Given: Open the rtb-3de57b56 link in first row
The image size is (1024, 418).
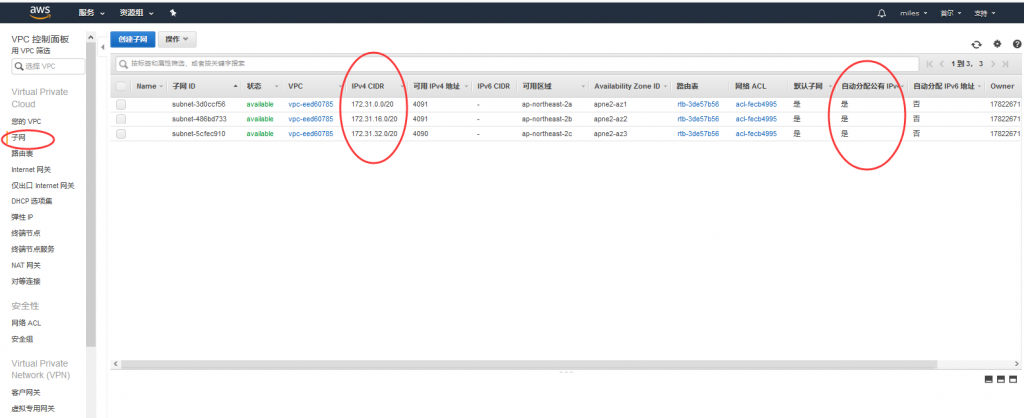Looking at the screenshot, I should click(697, 104).
